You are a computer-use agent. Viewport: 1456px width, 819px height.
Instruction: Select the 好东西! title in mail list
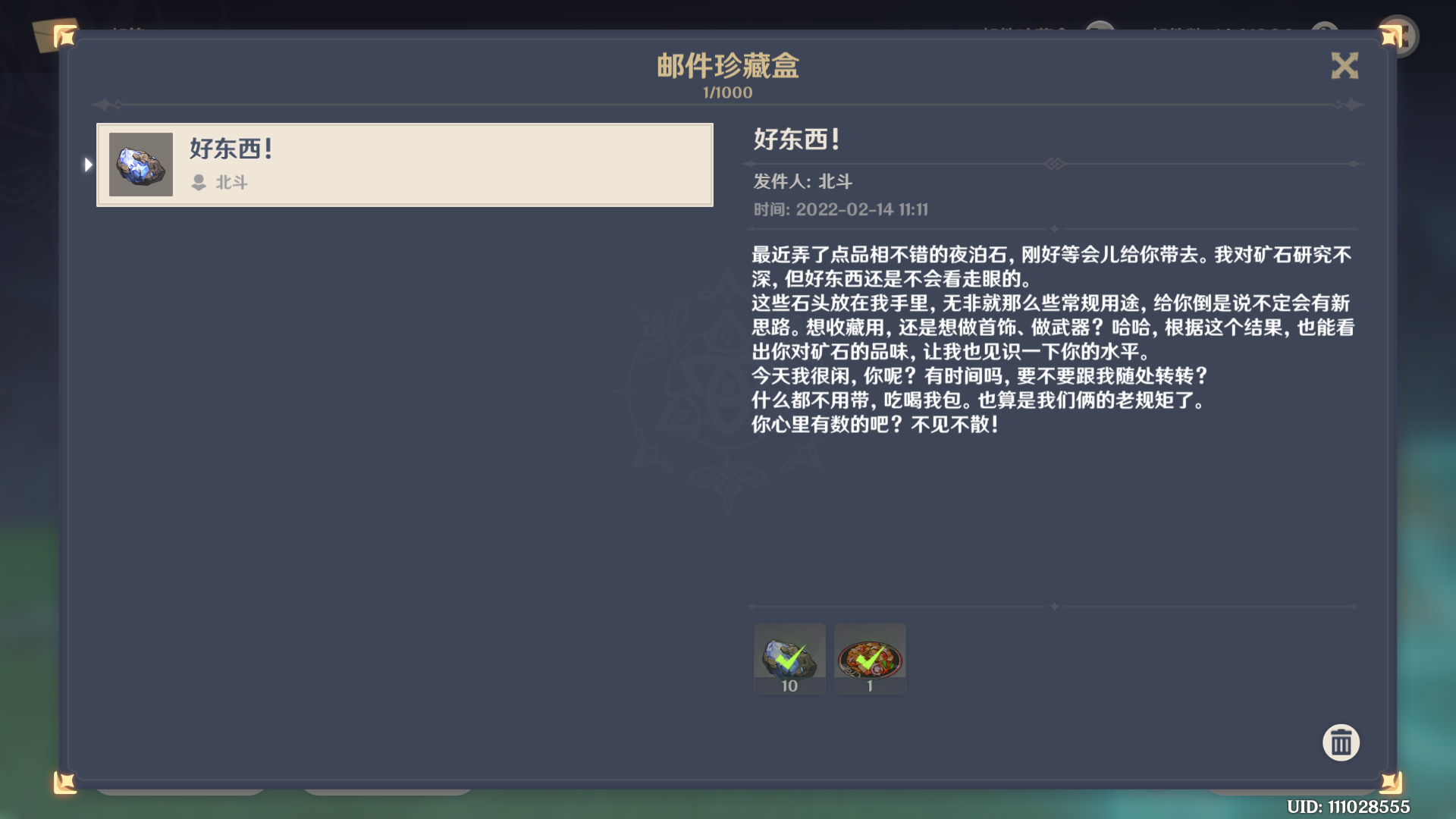pyautogui.click(x=231, y=149)
